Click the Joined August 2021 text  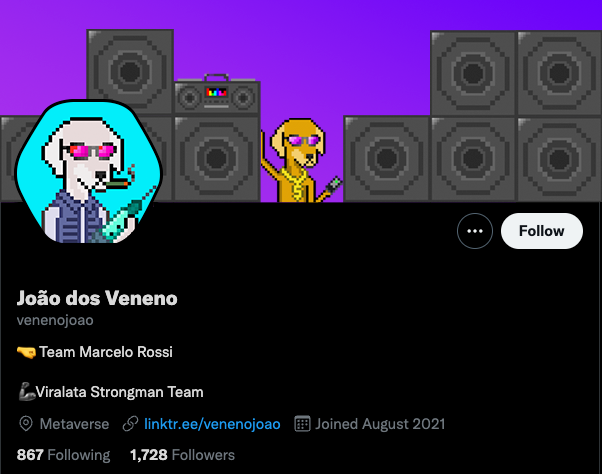point(380,424)
